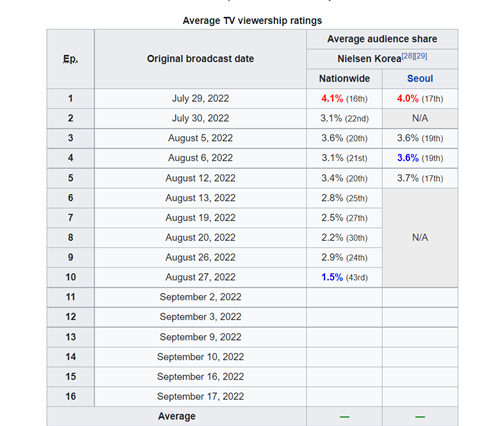Screen dimensions: 492x426
Task: Select episode number 7 cell
Action: [70, 218]
